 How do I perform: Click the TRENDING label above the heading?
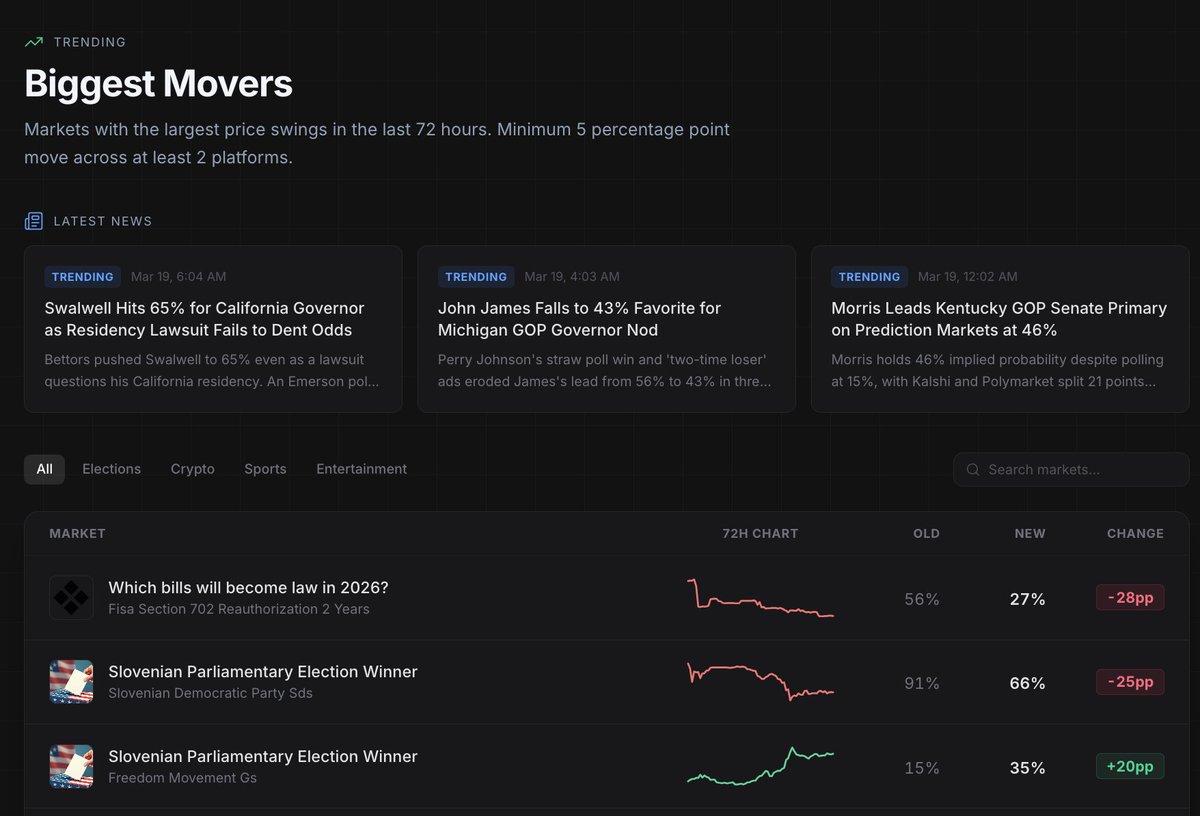click(90, 42)
